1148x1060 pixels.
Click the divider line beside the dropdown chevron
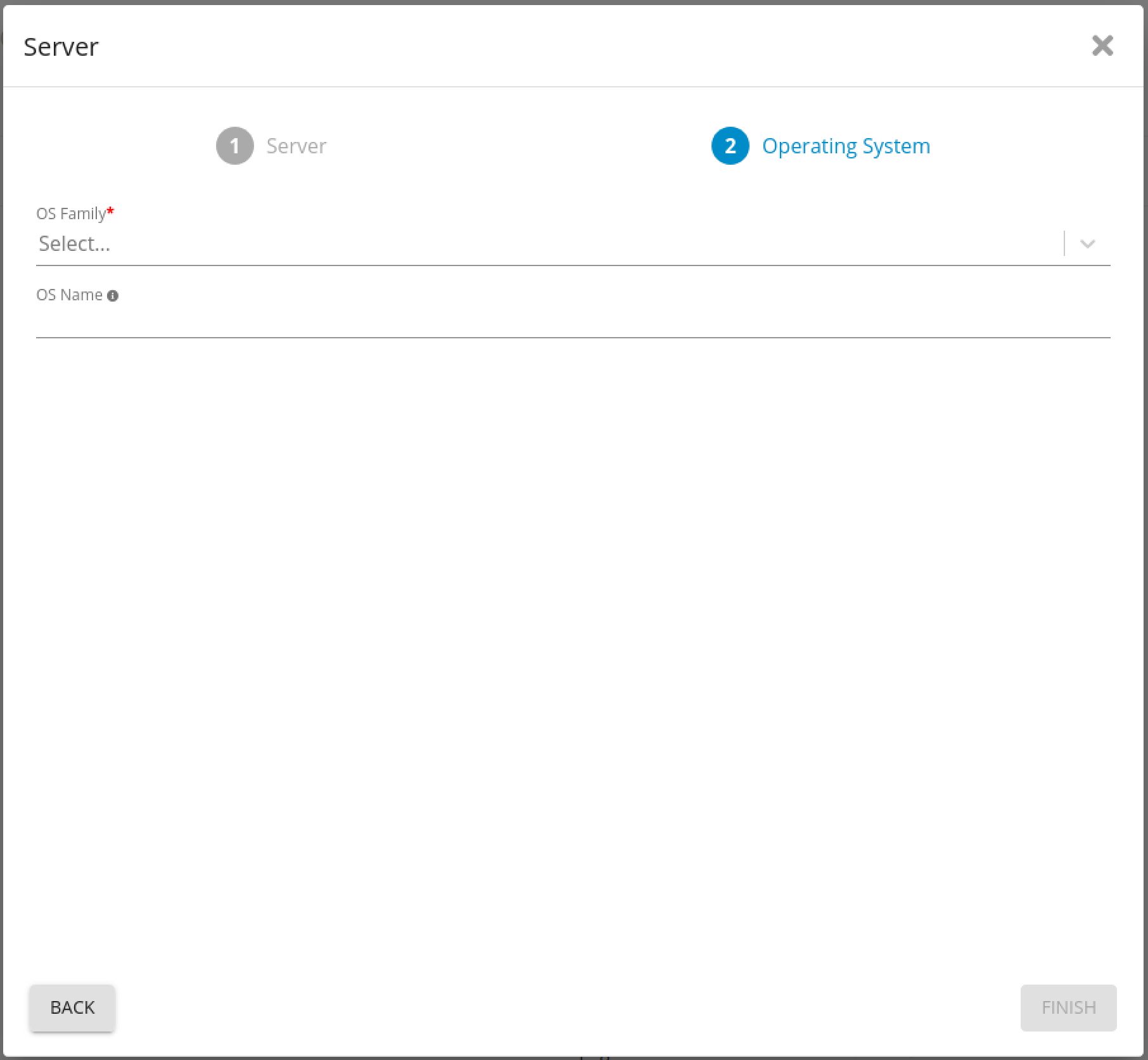point(1064,244)
